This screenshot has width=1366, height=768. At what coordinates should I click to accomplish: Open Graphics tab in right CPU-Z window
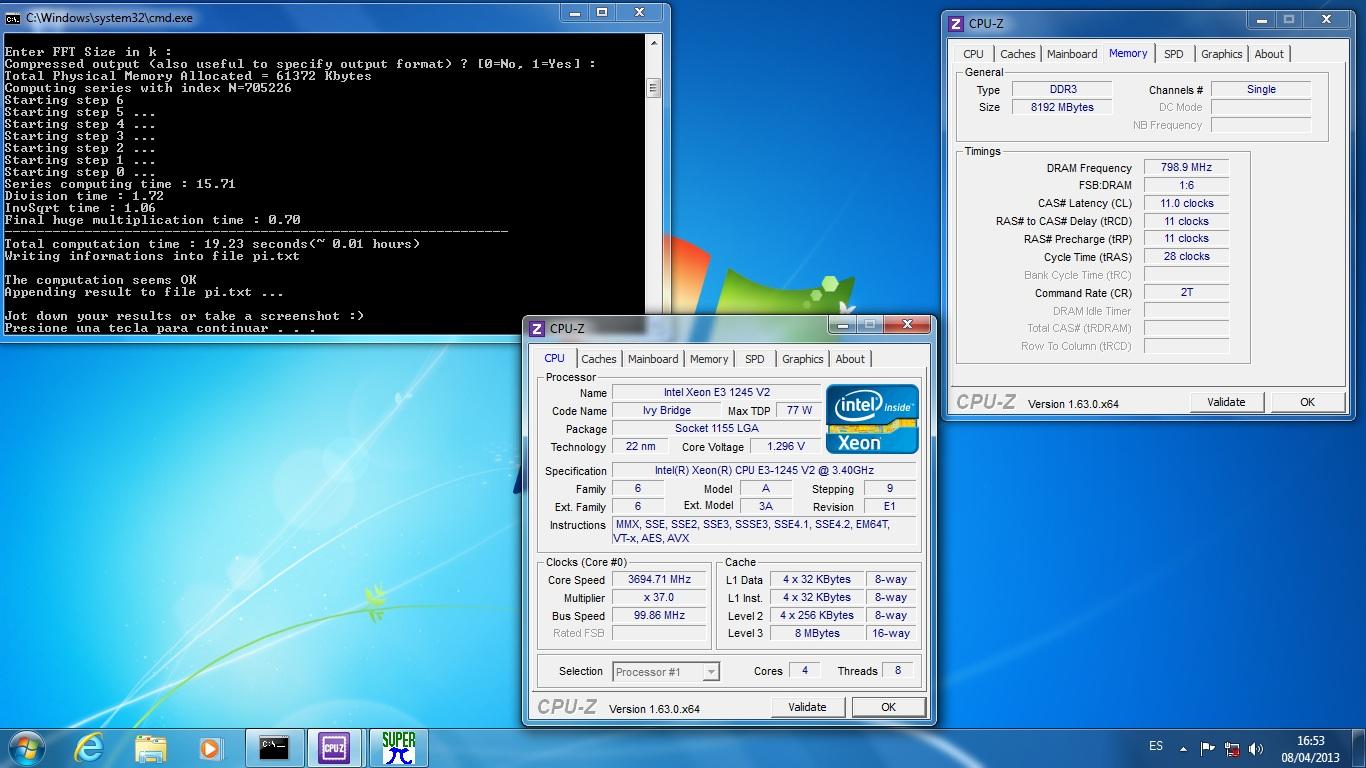[x=1222, y=54]
